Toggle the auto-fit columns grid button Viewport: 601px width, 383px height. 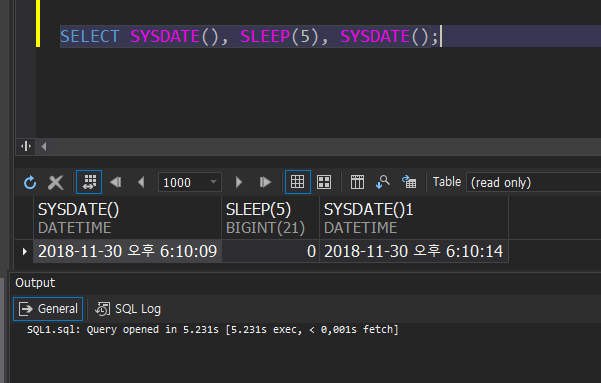(89, 182)
